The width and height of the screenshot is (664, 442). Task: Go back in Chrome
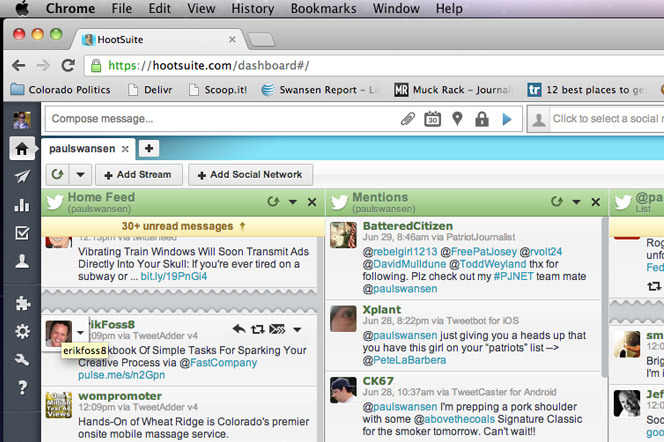pos(19,66)
